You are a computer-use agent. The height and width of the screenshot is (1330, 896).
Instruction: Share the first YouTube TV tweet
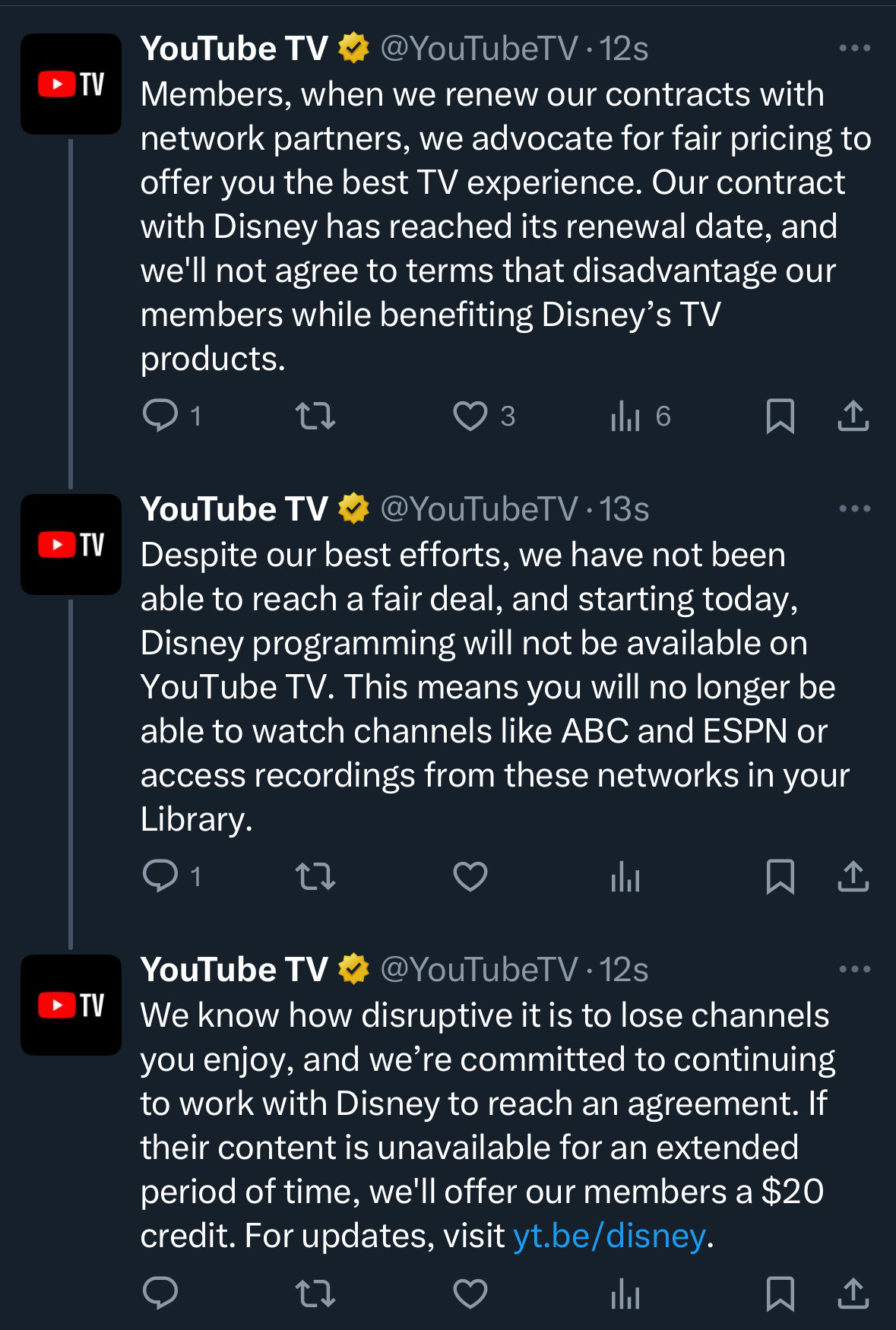(853, 416)
